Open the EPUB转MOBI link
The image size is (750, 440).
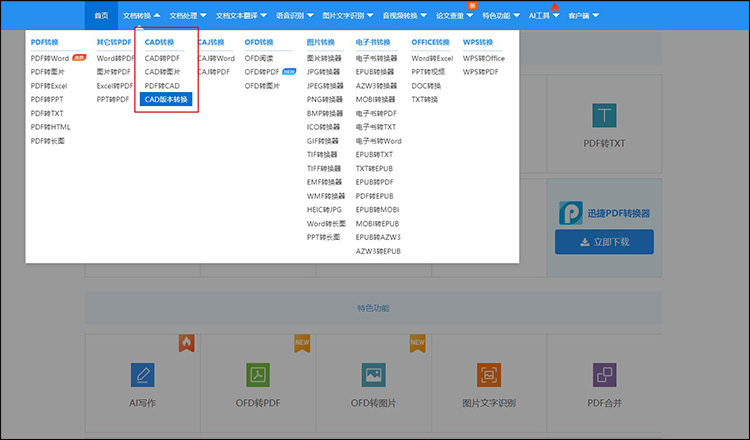(x=377, y=209)
